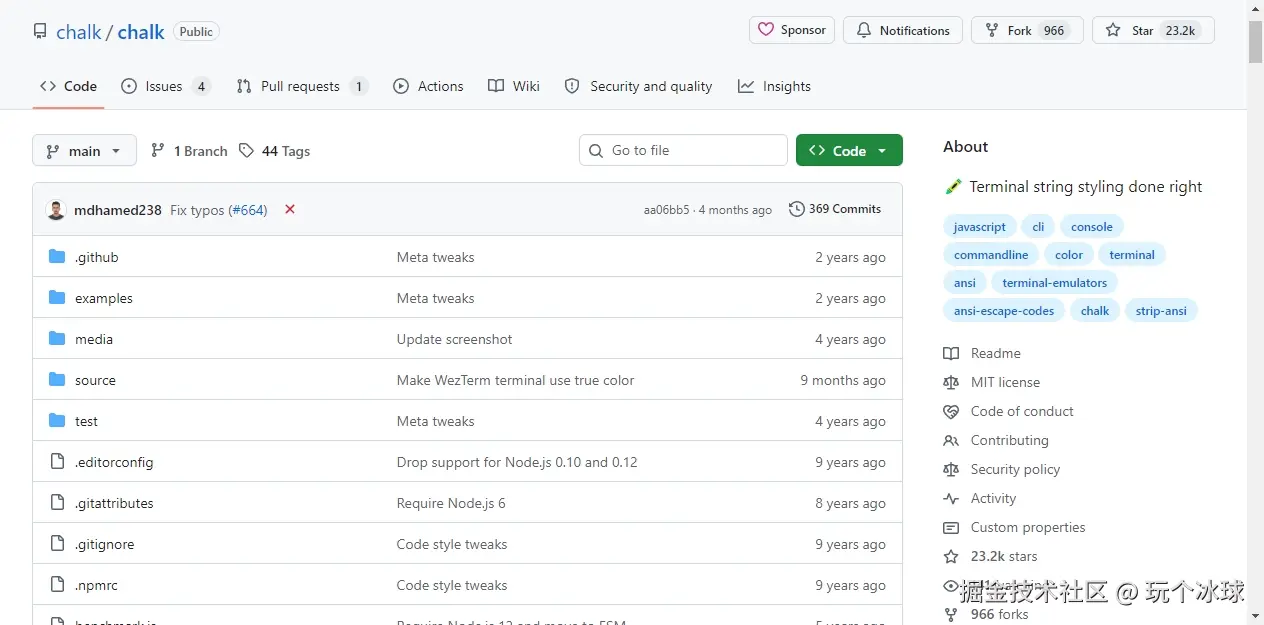1264x625 pixels.
Task: Go to the Actions tab
Action: (428, 86)
